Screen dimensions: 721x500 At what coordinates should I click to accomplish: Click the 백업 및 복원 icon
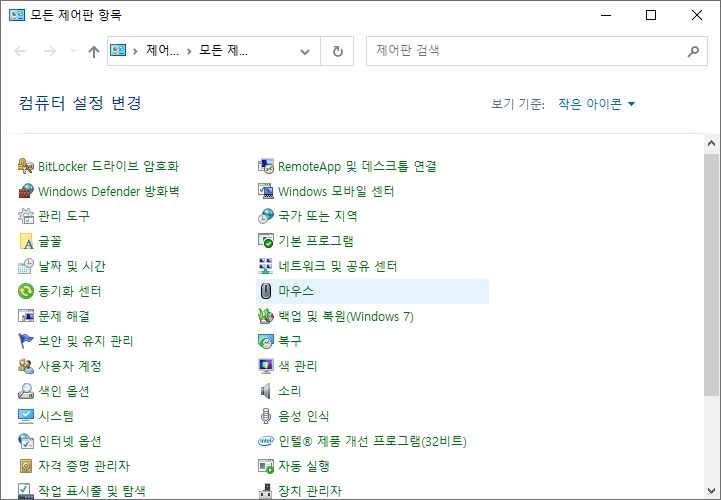click(266, 316)
